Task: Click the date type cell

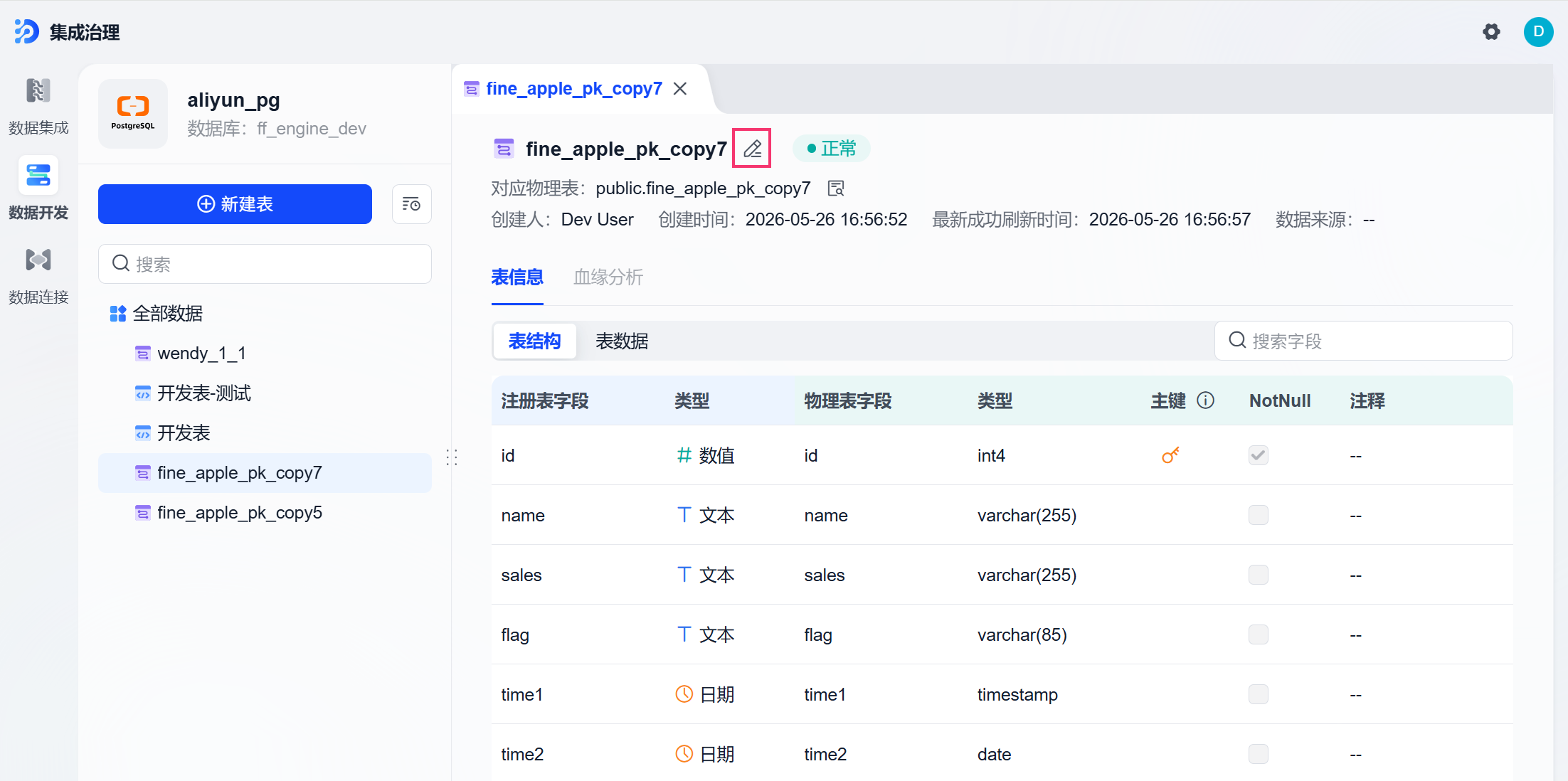Action: point(994,754)
